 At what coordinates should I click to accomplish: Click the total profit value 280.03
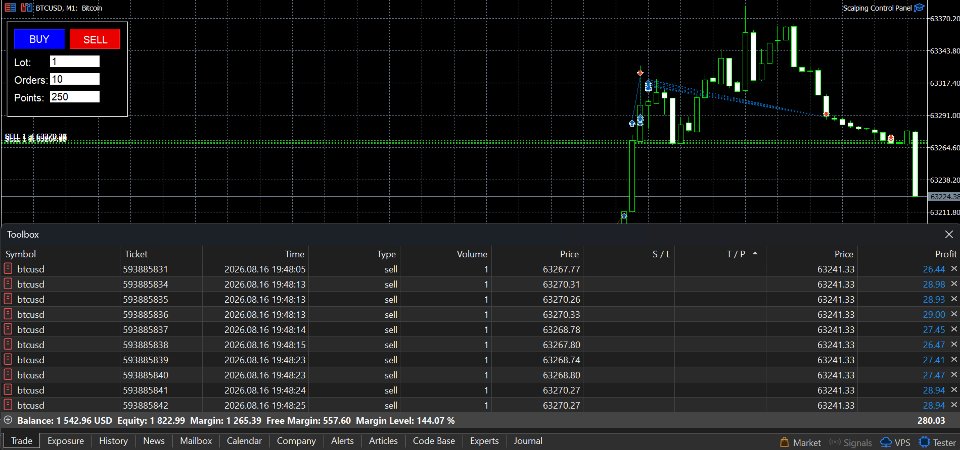pos(932,421)
